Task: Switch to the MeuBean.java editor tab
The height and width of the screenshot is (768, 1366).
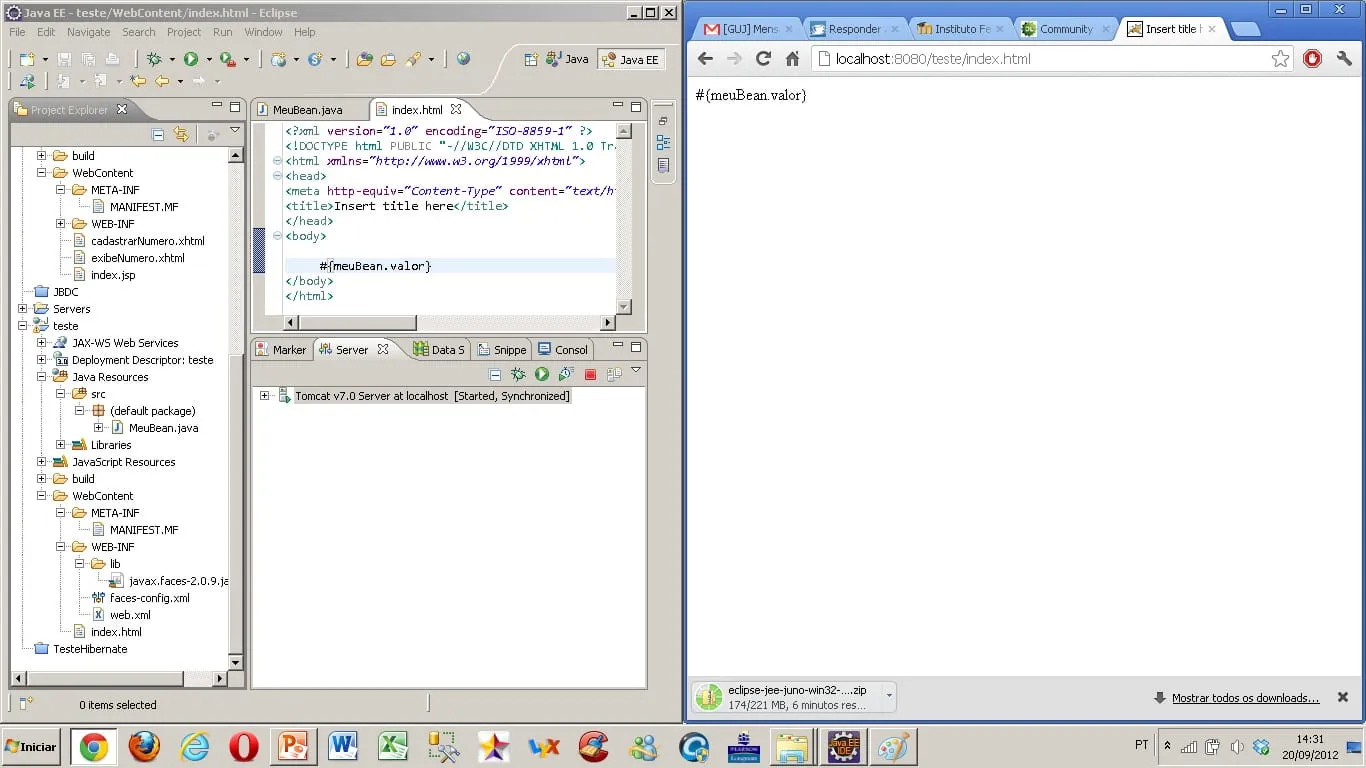Action: pyautogui.click(x=307, y=110)
